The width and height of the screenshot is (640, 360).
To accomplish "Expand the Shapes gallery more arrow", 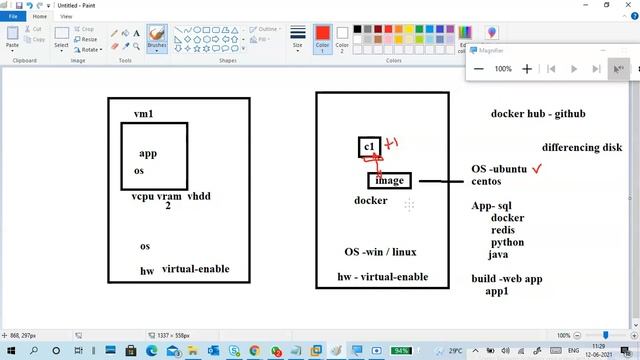I will pyautogui.click(x=244, y=49).
